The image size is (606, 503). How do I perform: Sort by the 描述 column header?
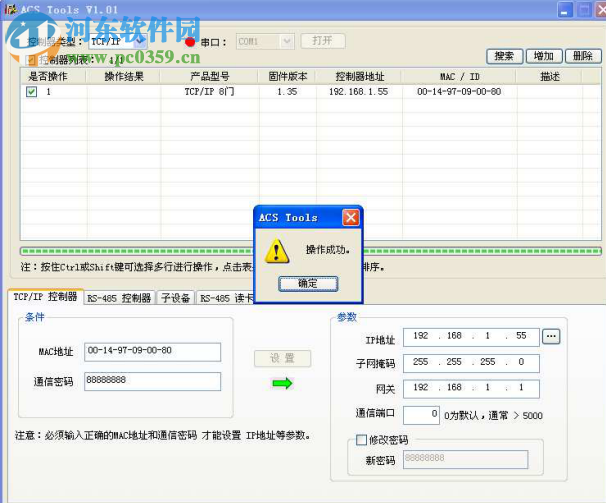click(x=550, y=77)
